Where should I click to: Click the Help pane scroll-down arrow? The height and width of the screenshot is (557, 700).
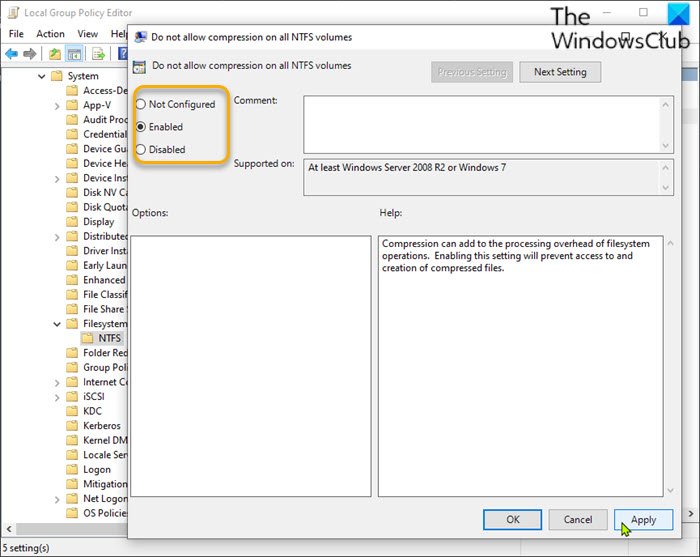pos(671,490)
